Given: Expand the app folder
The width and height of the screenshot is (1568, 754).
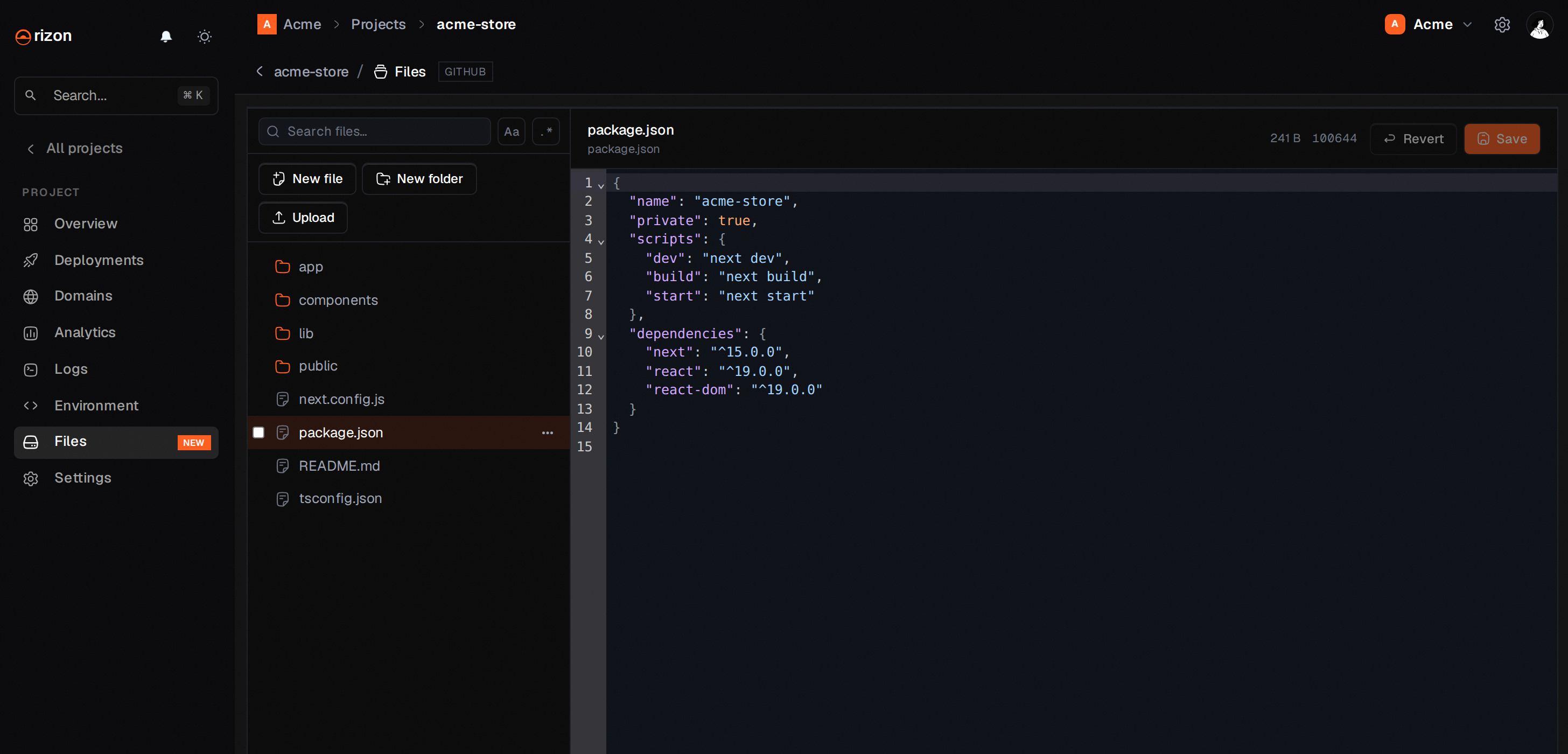Looking at the screenshot, I should (x=409, y=267).
